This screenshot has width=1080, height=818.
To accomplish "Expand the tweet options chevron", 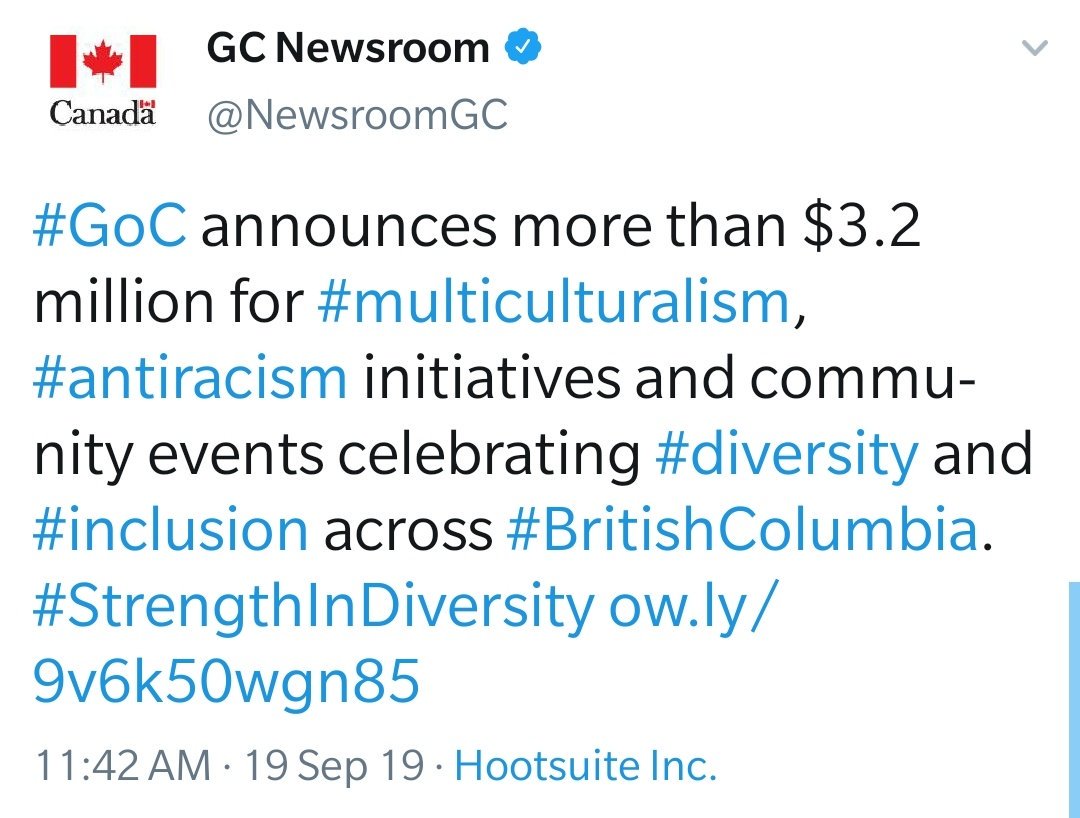I will pyautogui.click(x=1034, y=48).
